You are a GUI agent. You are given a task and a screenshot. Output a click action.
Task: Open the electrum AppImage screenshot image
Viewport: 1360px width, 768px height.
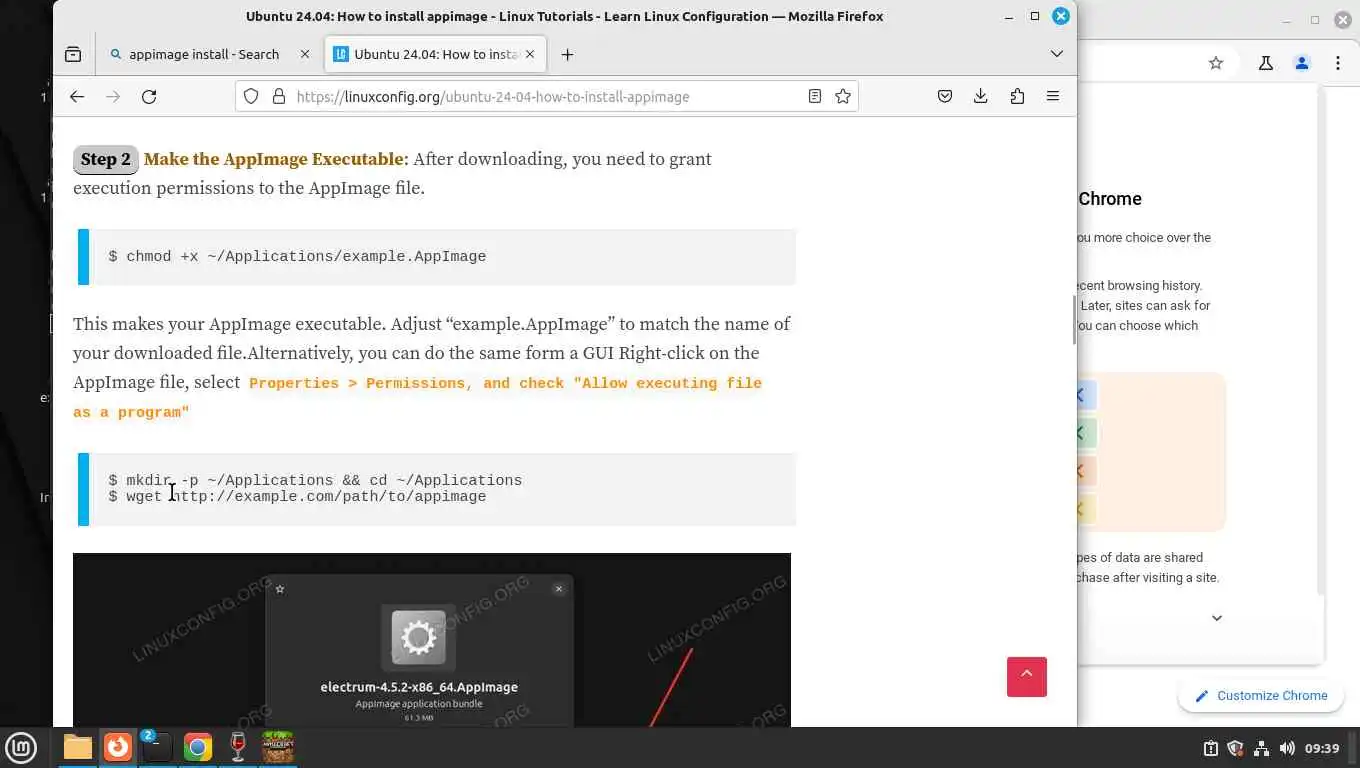tap(432, 640)
